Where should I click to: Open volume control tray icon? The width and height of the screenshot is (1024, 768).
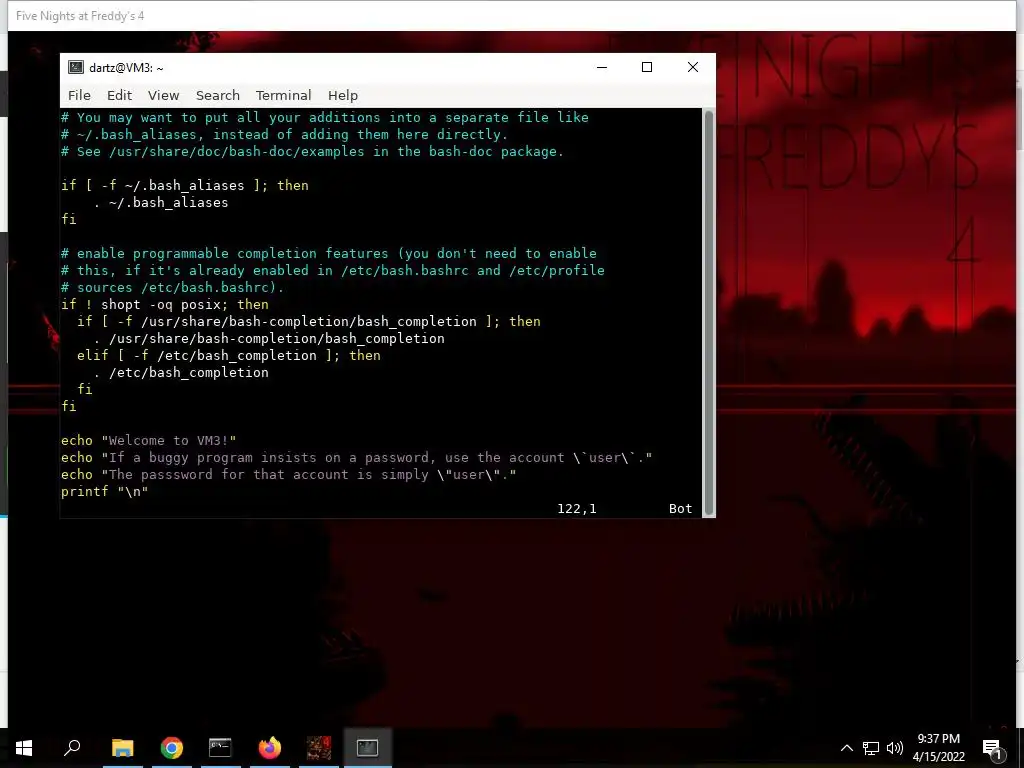[x=895, y=748]
